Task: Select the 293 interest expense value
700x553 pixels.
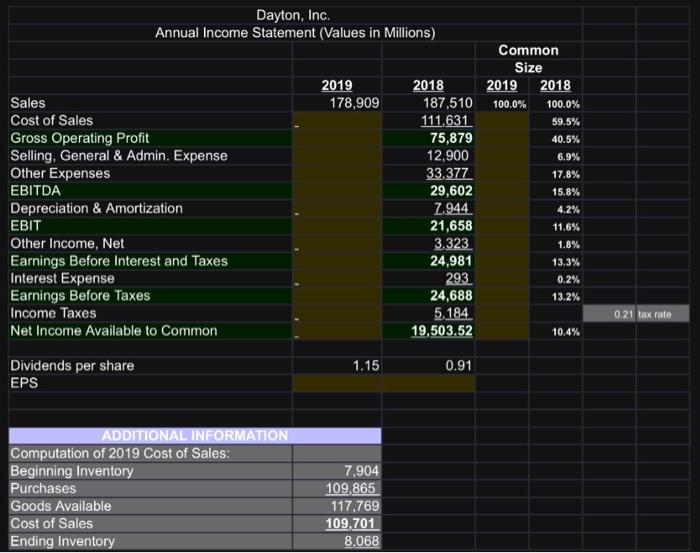Action: pyautogui.click(x=457, y=279)
